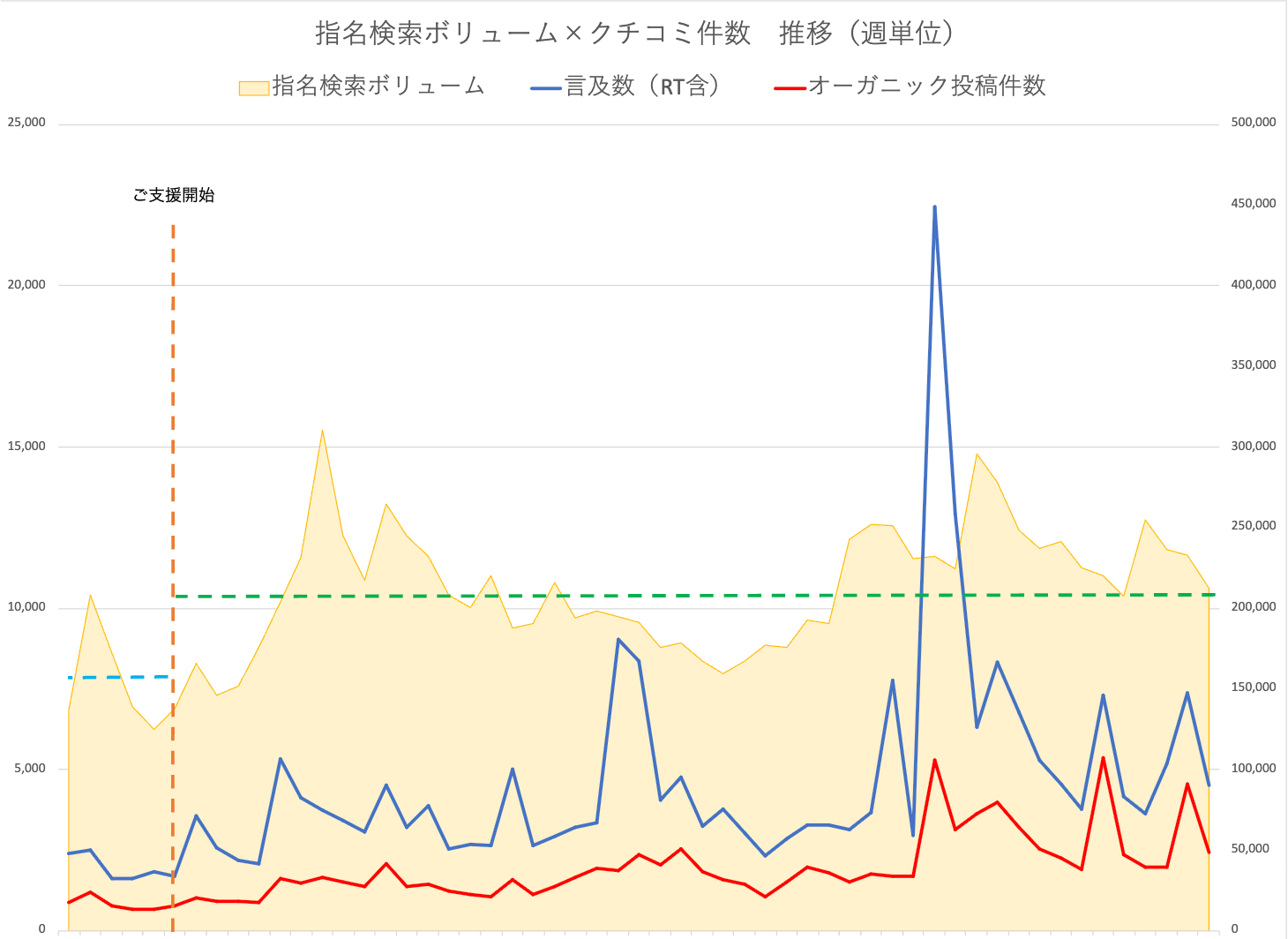Select the 言及数（RT含） legend label
1288x939 pixels.
tap(643, 86)
